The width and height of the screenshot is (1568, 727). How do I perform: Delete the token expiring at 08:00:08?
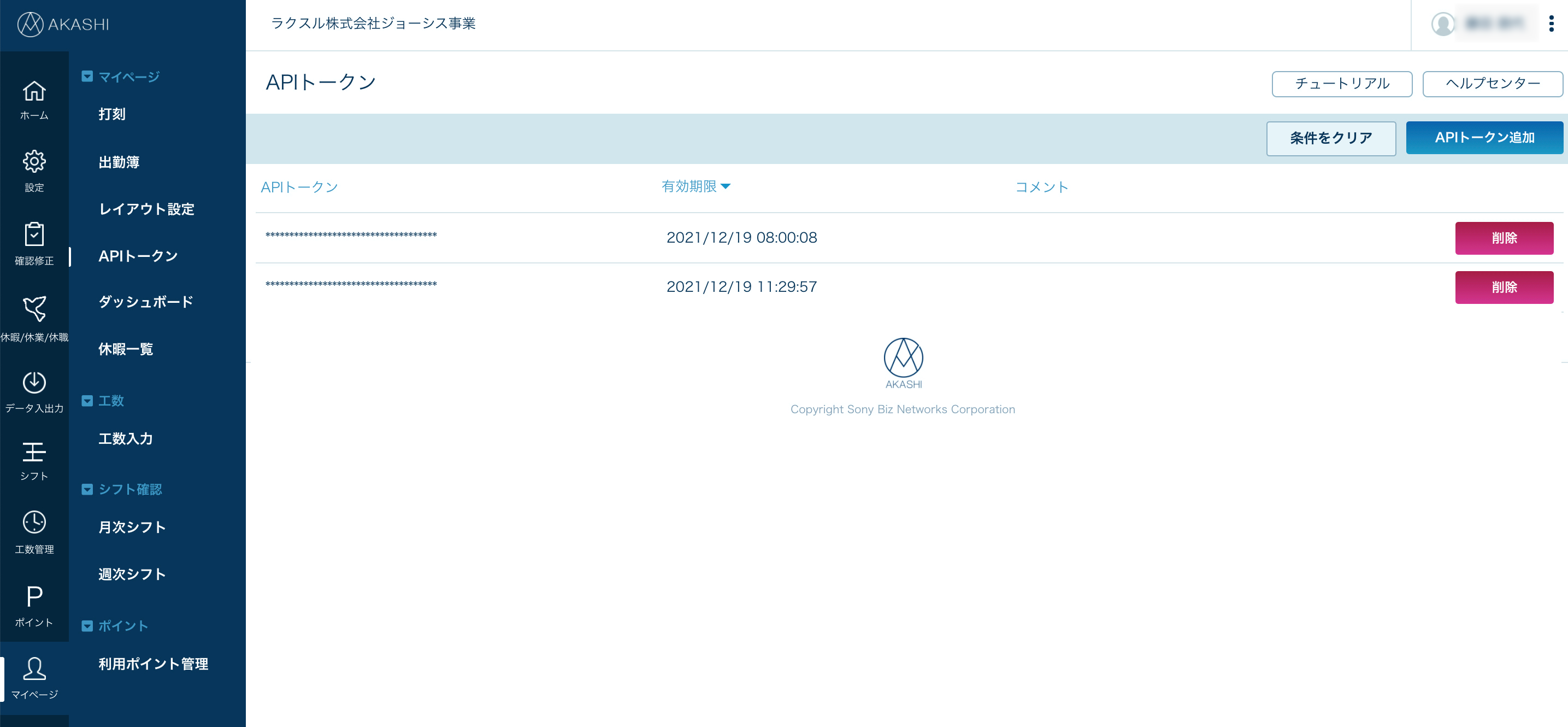point(1504,238)
